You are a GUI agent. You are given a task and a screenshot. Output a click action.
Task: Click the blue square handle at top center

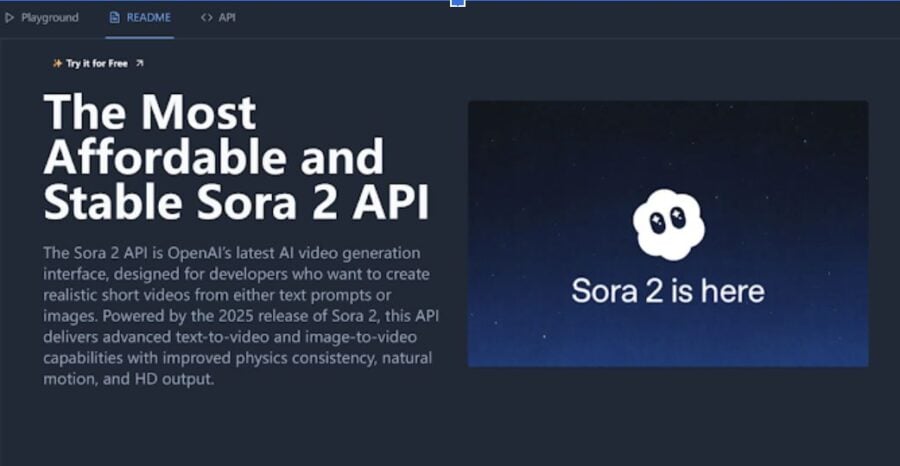tap(458, 3)
